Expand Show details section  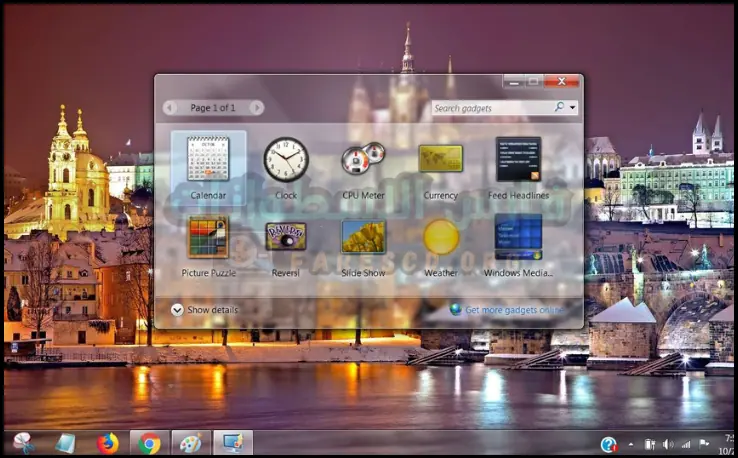(177, 310)
